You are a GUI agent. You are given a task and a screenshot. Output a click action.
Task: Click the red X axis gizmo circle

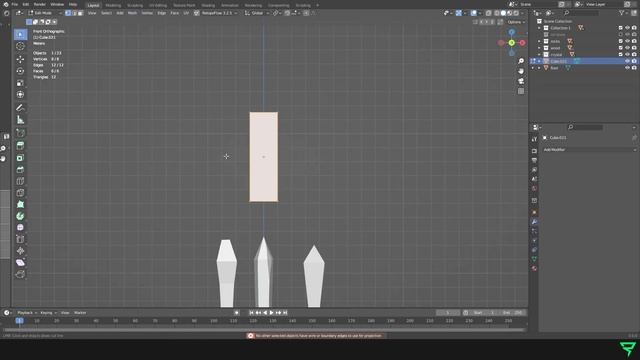pyautogui.click(x=522, y=43)
